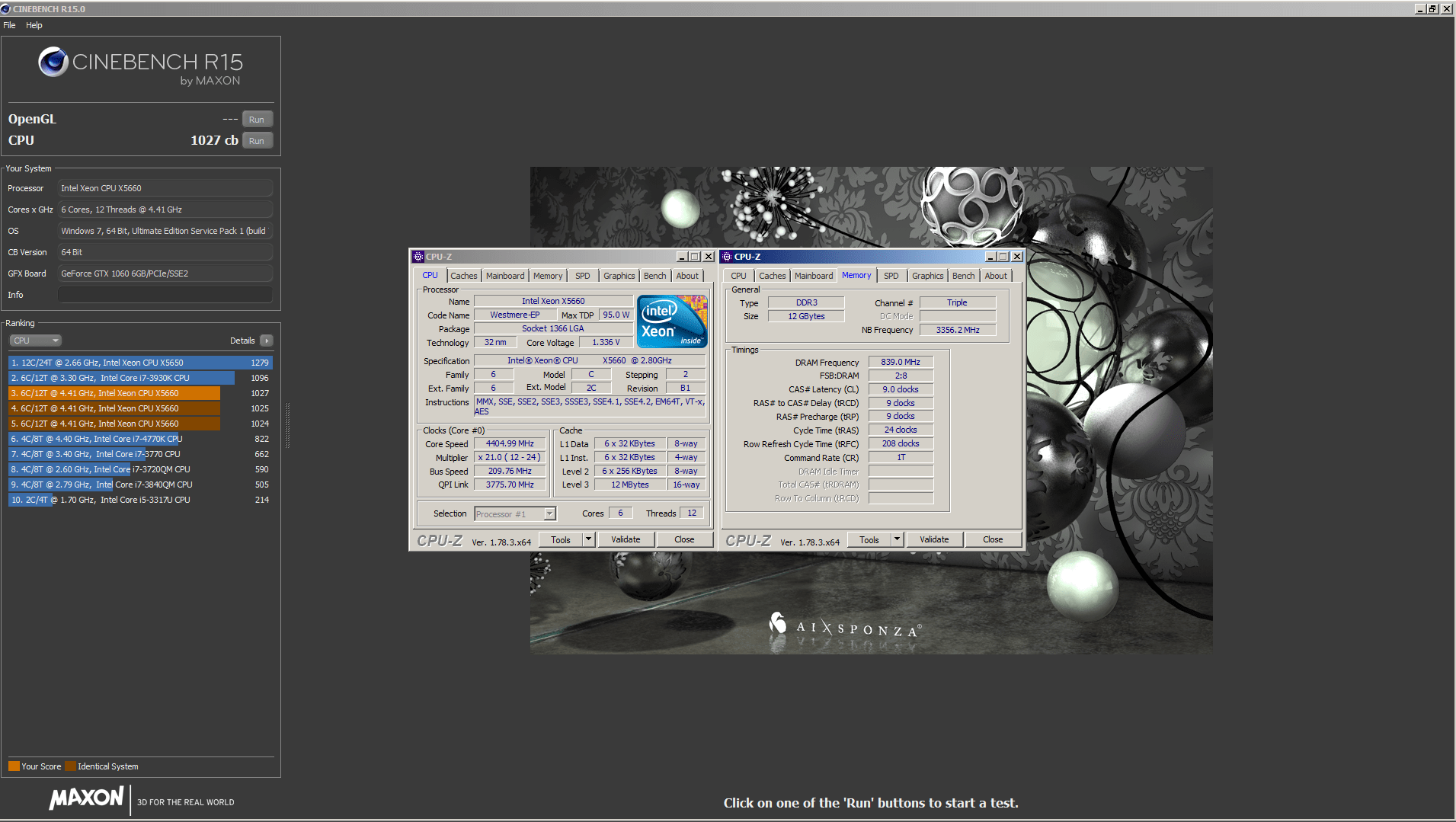
Task: Click the MAXON logo at bottom left
Action: (86, 798)
